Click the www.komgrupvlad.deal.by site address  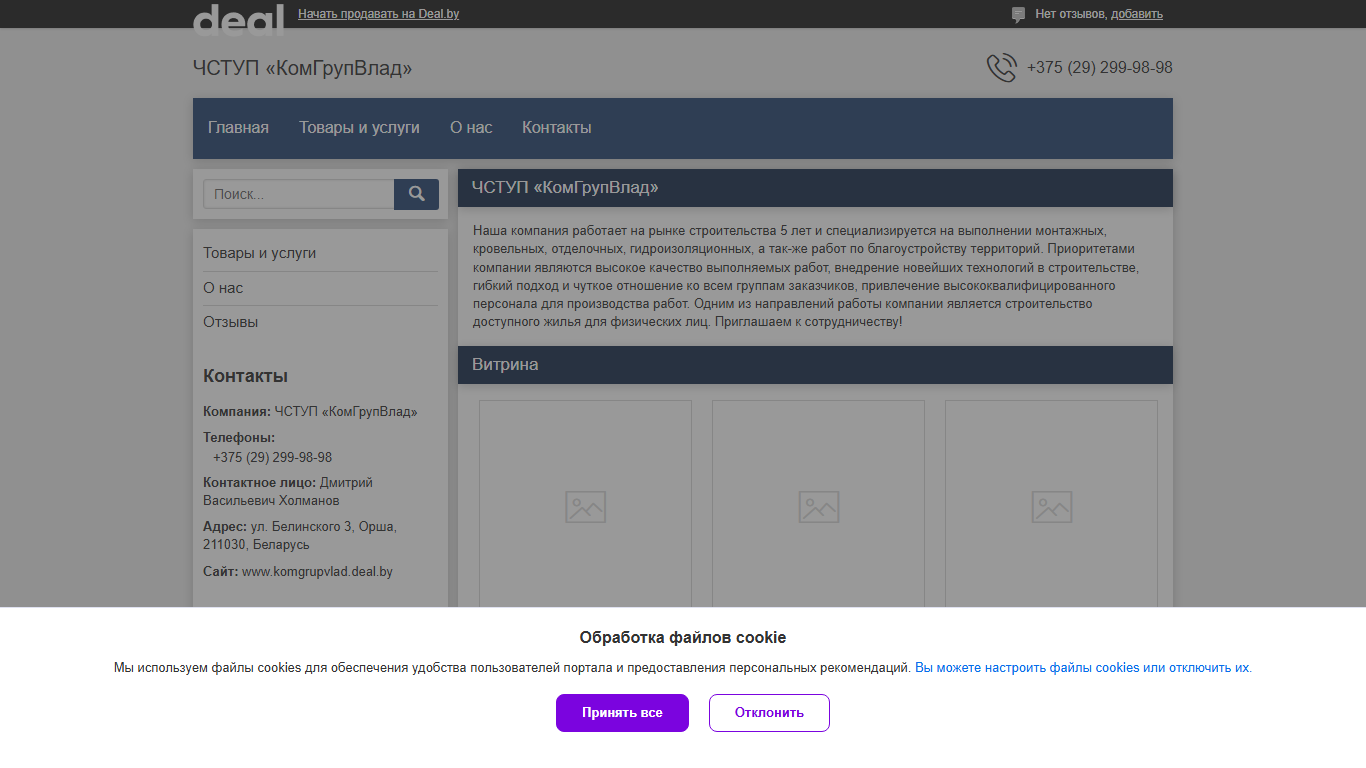317,572
